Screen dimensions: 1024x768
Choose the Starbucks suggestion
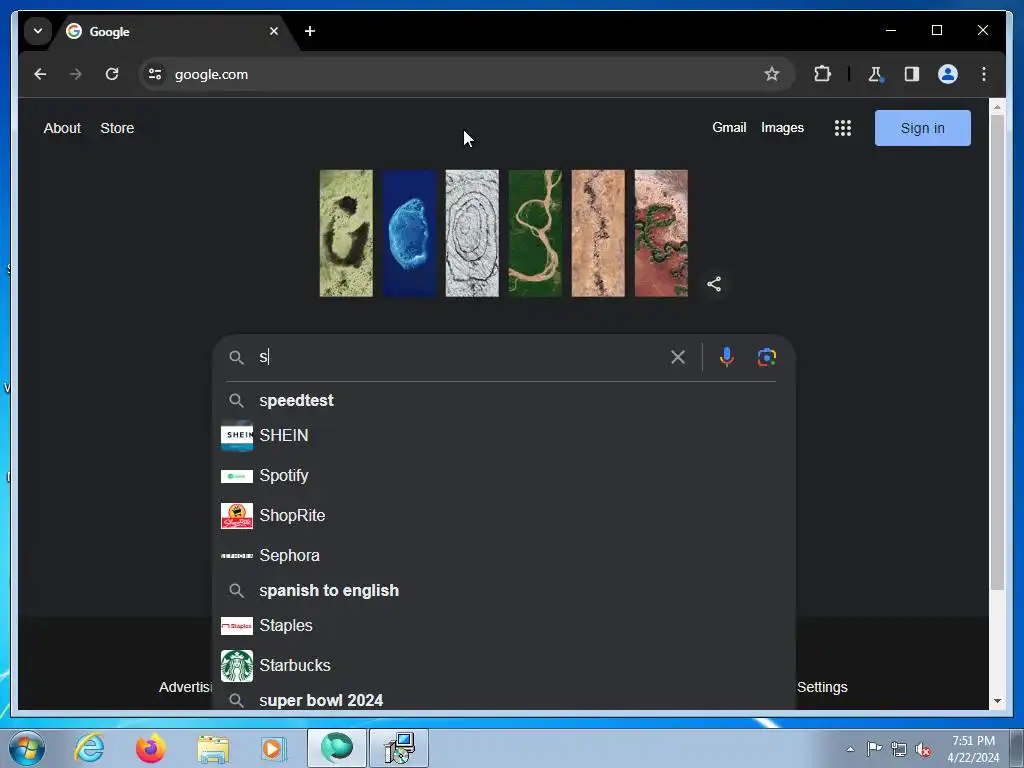click(503, 665)
